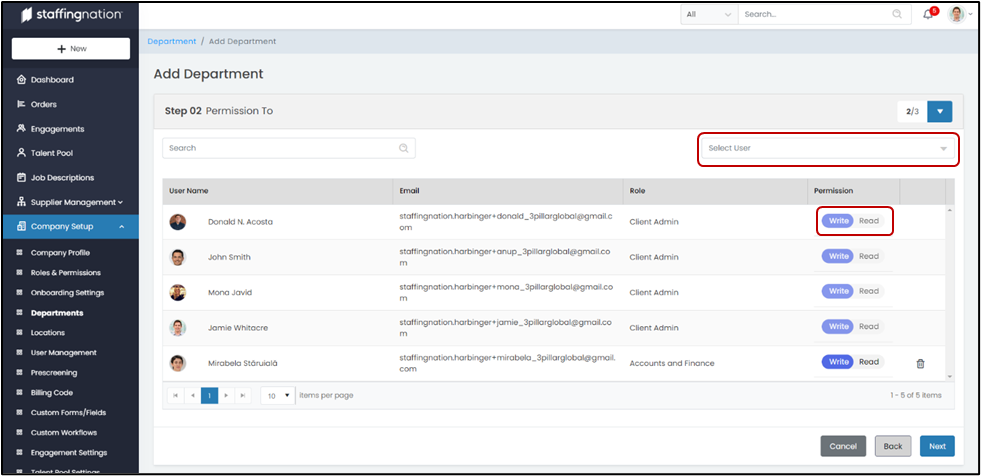The height and width of the screenshot is (476, 981).
Task: Click Mona Javid's avatar
Action: (178, 292)
